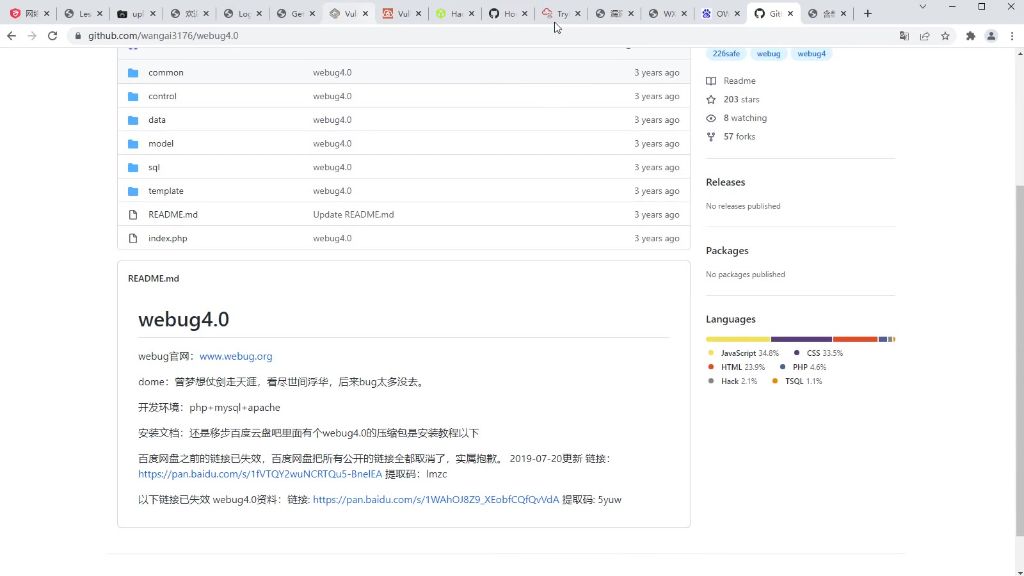The height and width of the screenshot is (576, 1024).
Task: Click the template folder icon
Action: pos(133,191)
